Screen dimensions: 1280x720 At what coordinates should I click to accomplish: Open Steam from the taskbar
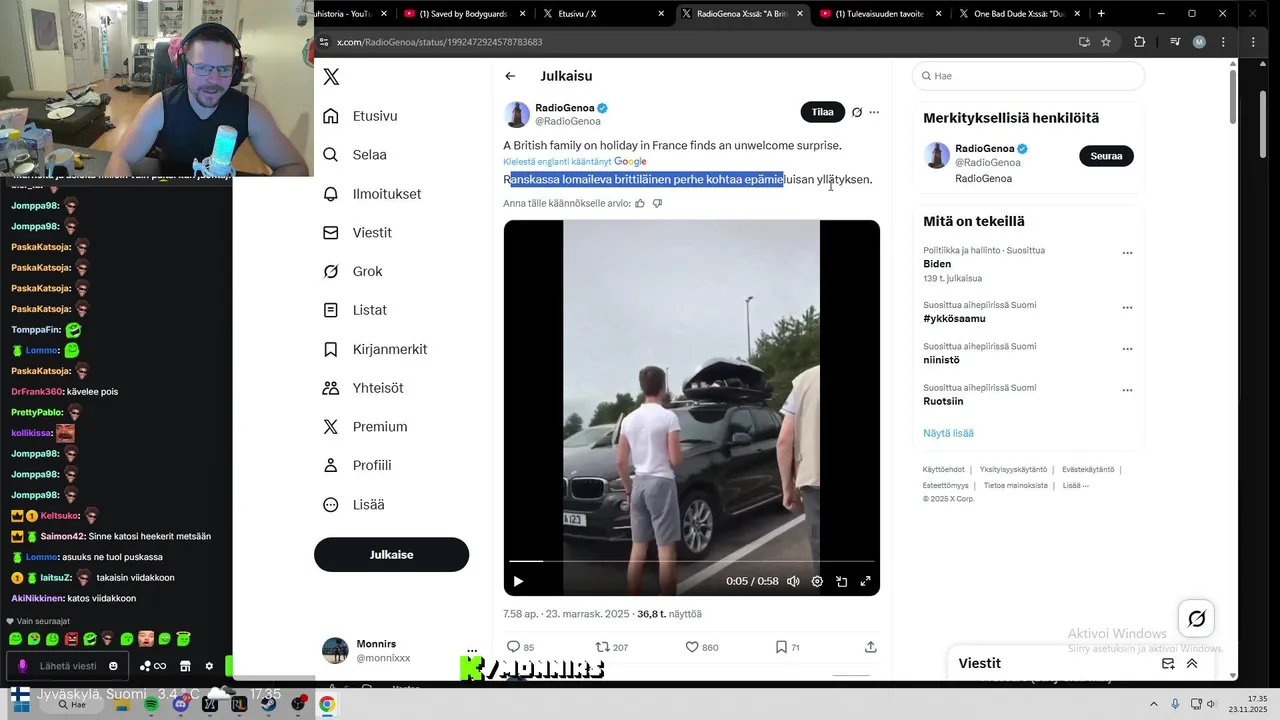[268, 704]
